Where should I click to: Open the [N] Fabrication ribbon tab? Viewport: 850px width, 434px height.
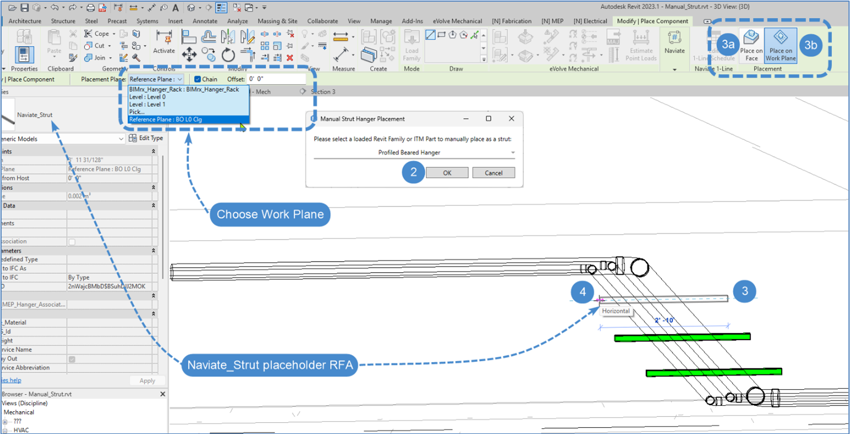click(512, 21)
